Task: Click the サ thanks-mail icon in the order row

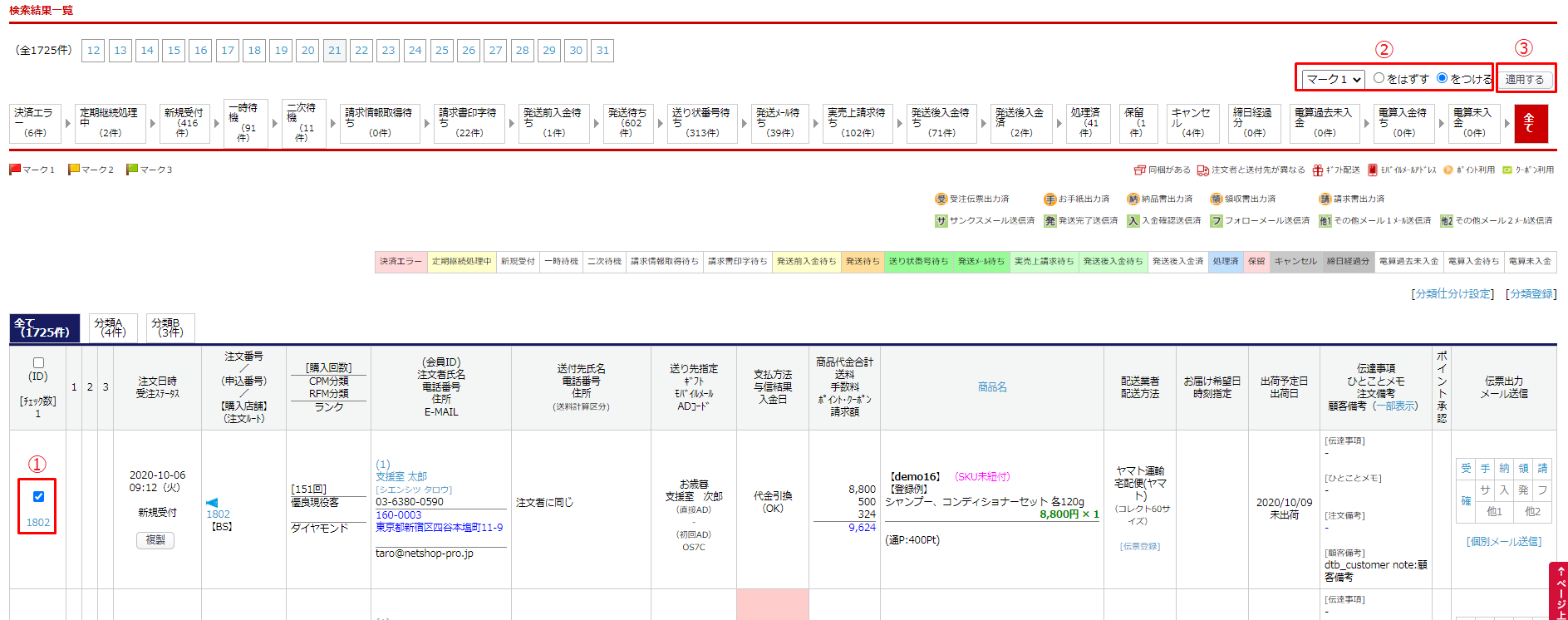Action: pos(1485,490)
